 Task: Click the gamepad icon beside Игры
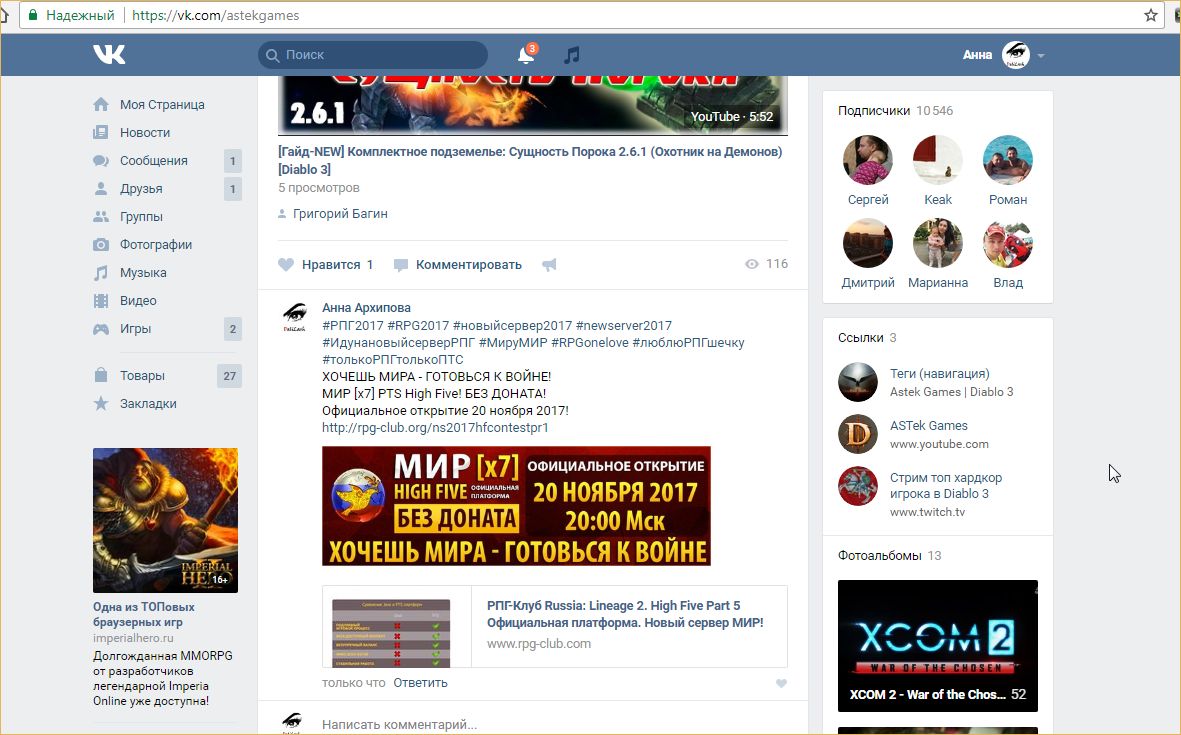[101, 329]
